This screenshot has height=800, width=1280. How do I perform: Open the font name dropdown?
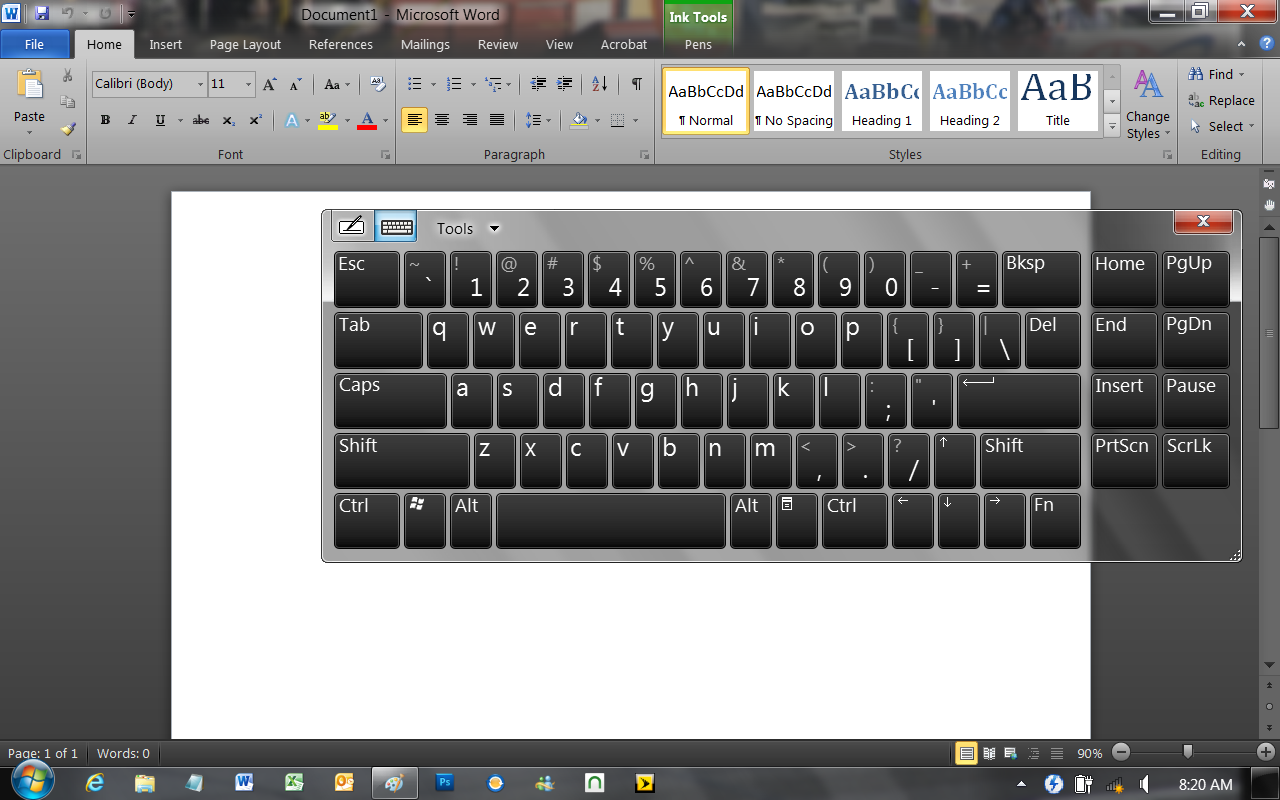200,84
